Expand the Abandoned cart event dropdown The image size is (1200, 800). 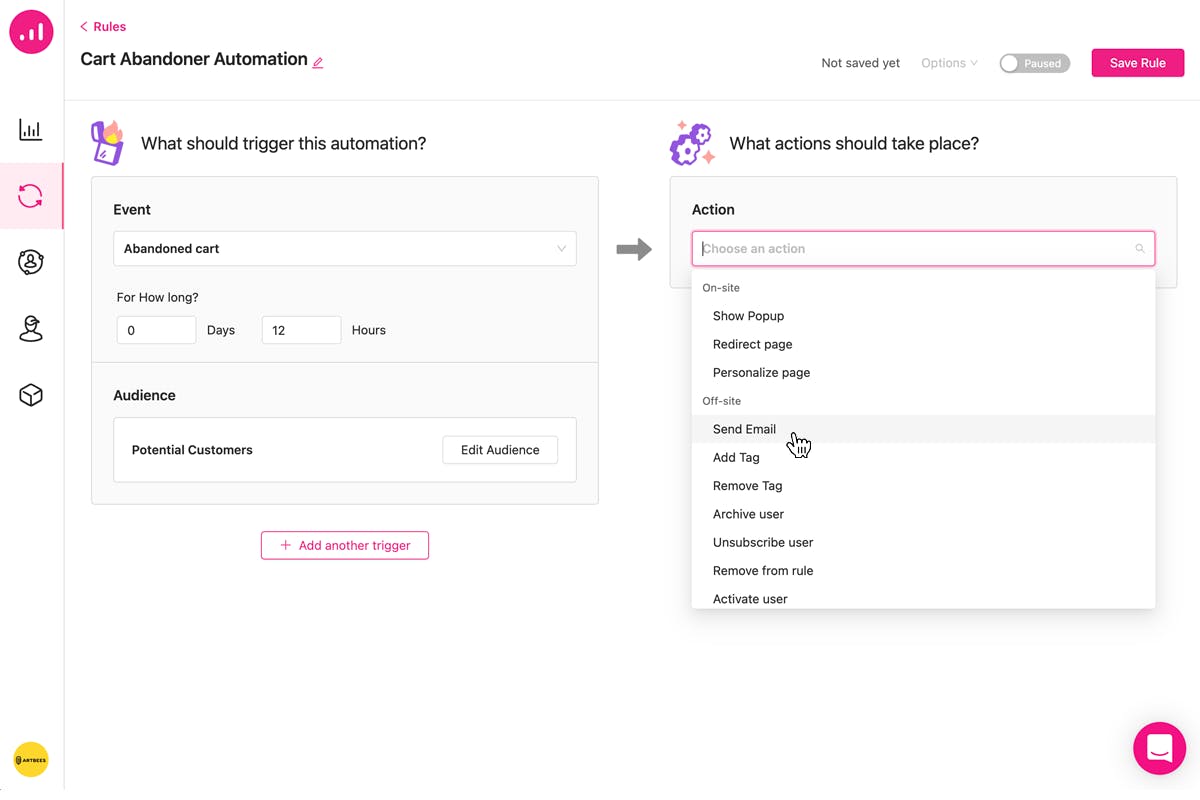point(345,249)
